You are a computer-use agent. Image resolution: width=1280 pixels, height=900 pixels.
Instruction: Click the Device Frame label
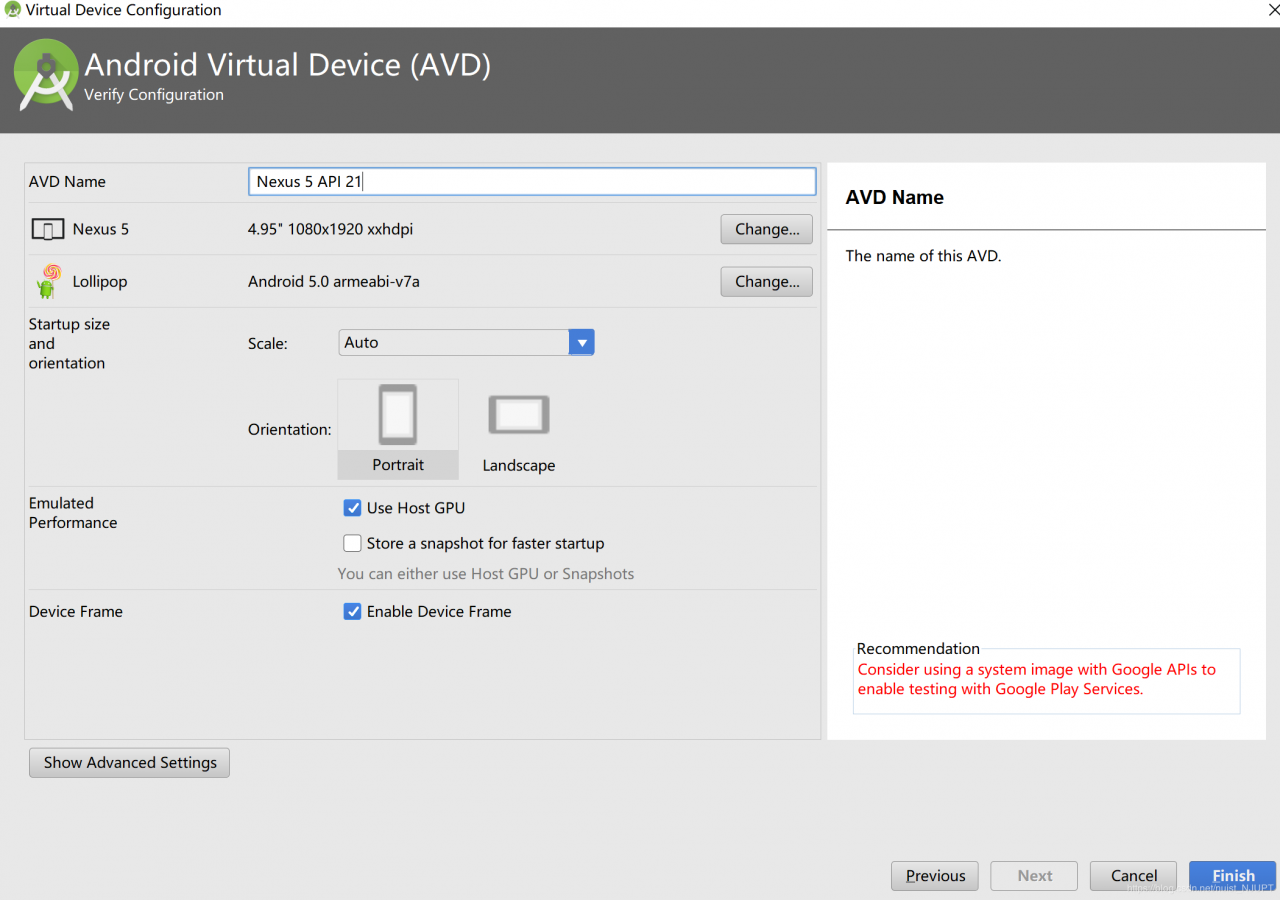click(76, 612)
